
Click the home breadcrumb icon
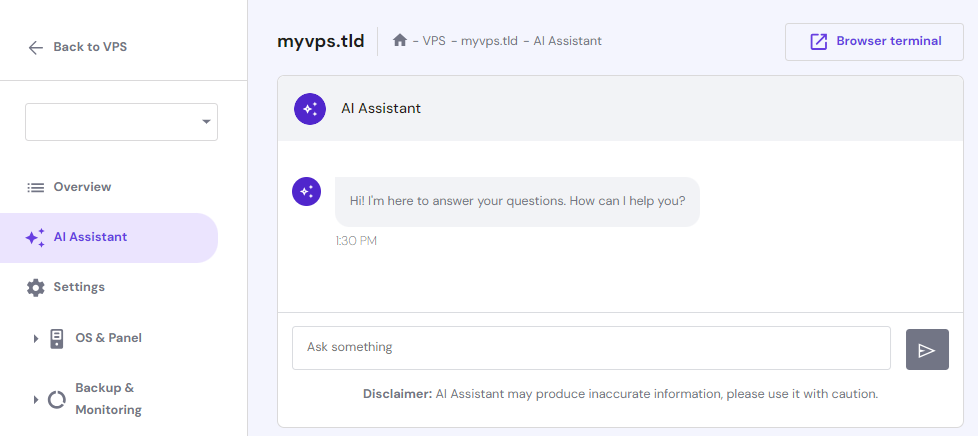click(x=400, y=41)
